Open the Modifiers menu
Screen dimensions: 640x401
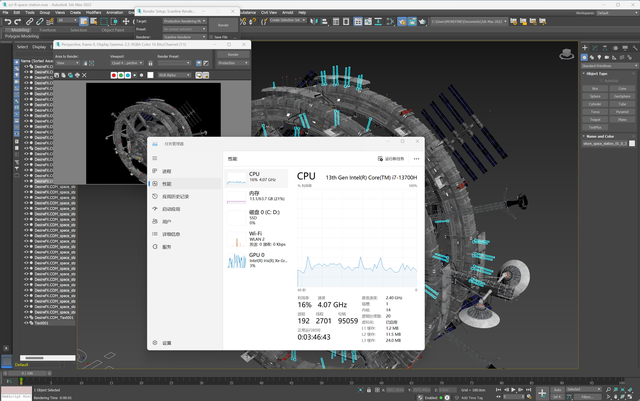93,13
